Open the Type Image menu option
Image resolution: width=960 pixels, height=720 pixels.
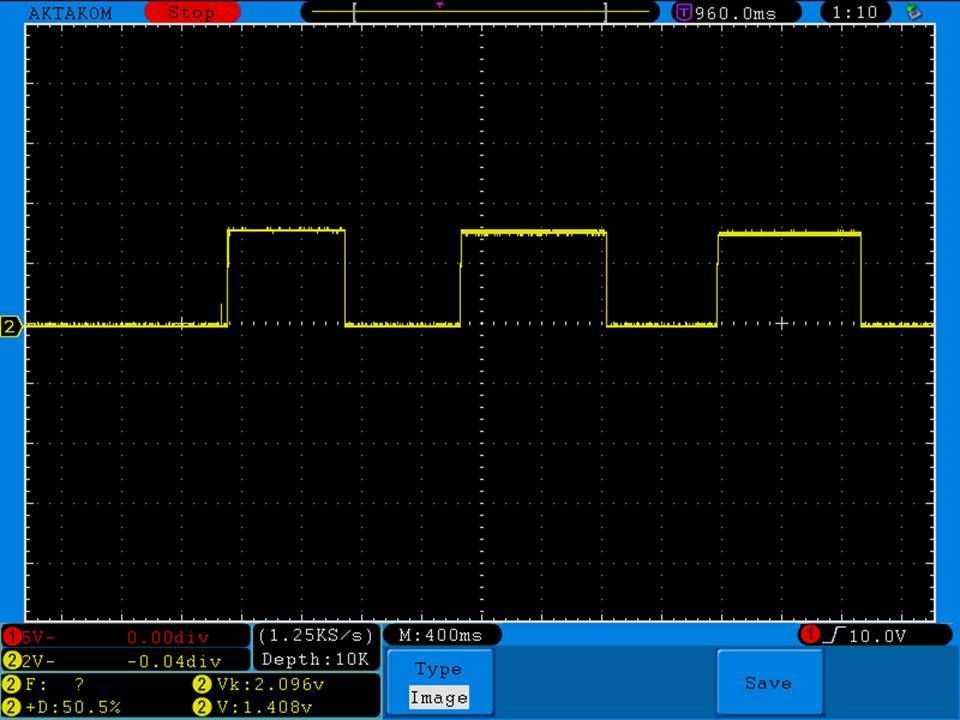[x=439, y=683]
